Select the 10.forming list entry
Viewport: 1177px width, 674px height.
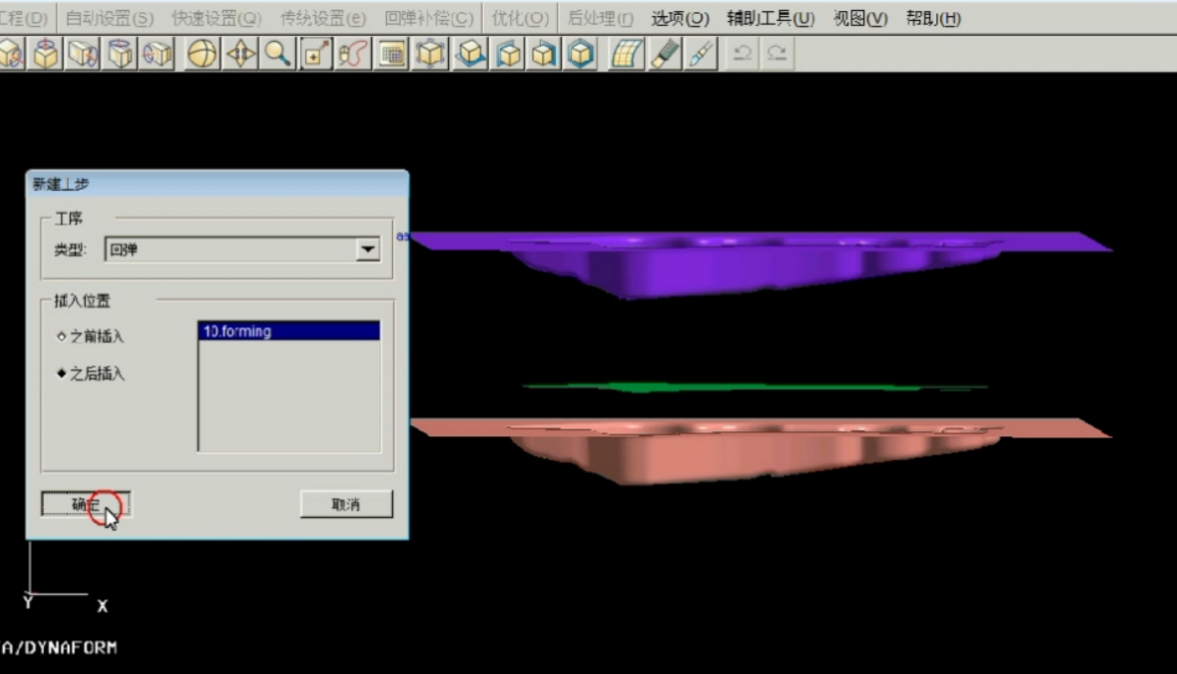[x=288, y=331]
